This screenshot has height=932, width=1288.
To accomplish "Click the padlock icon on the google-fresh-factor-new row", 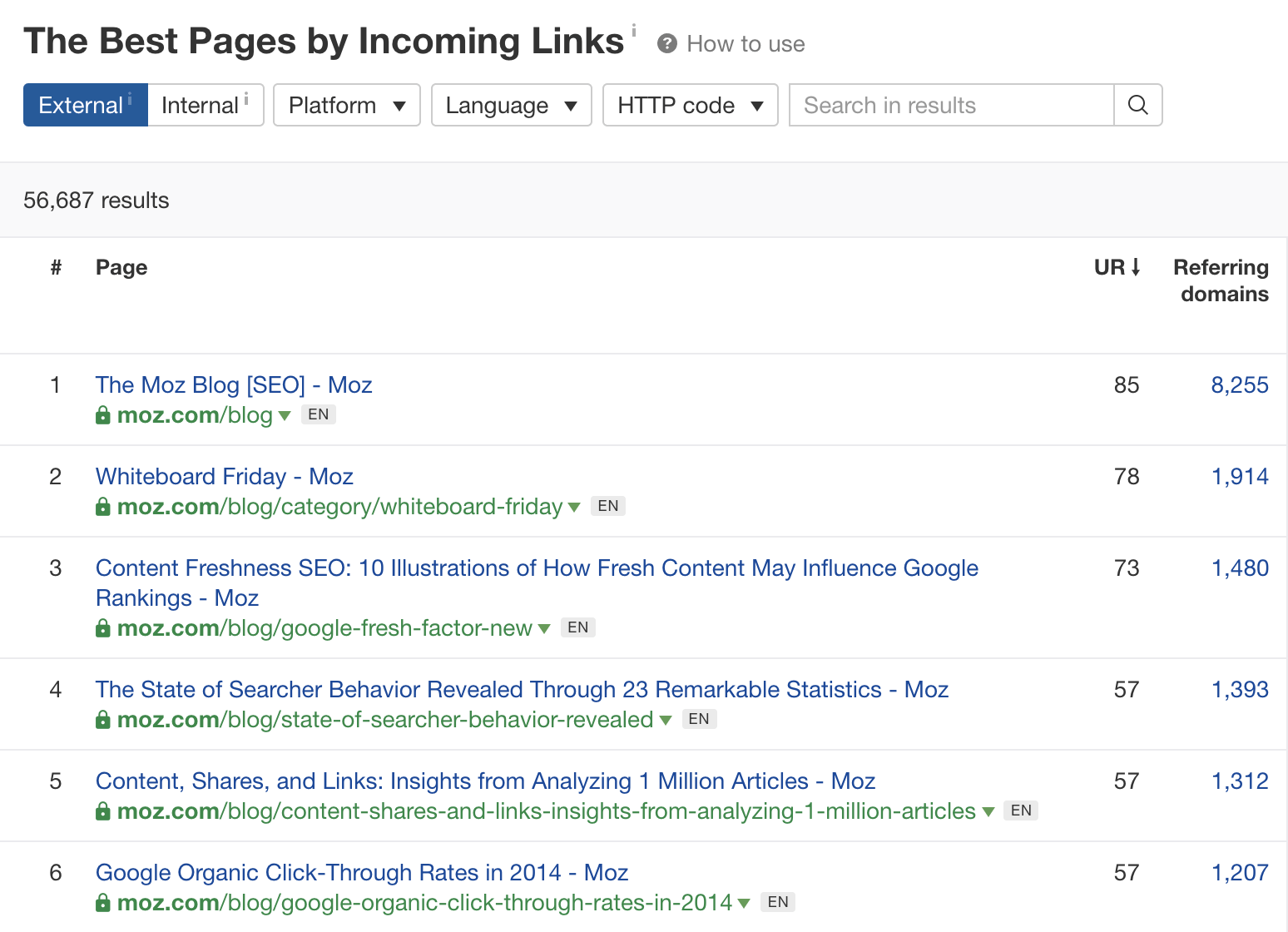I will 103,628.
